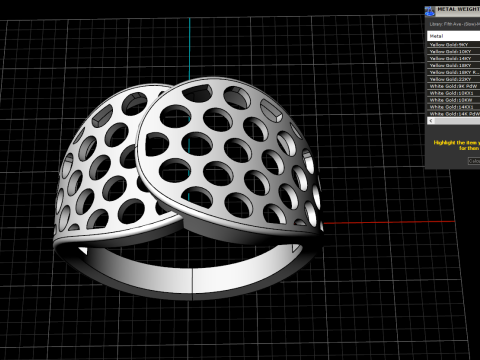480x360 pixels.
Task: Click the Calculate button in Metal Weight panel
Action: 474,161
